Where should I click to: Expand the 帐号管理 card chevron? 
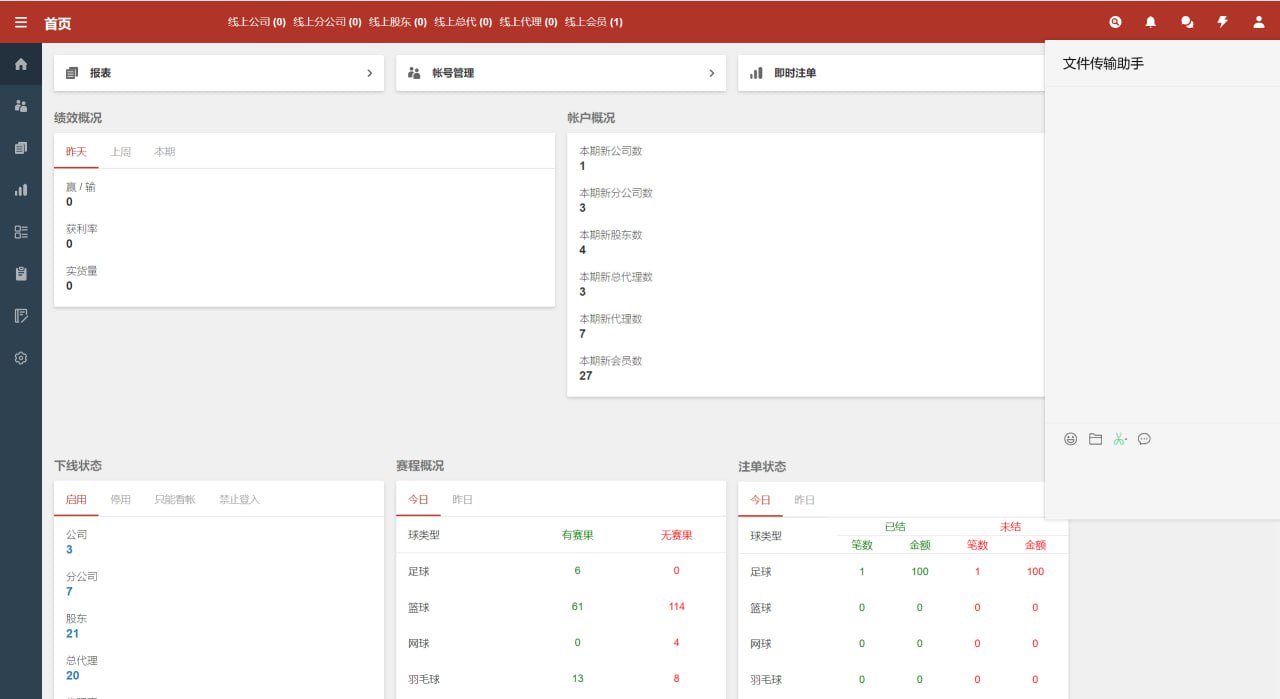tap(711, 73)
